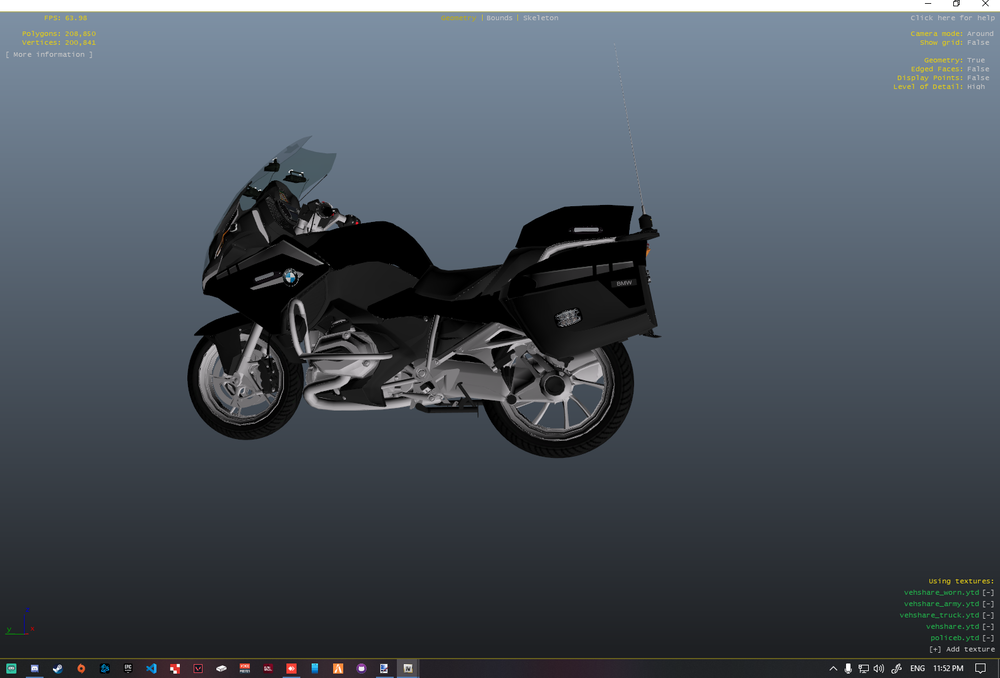This screenshot has width=1000, height=678.
Task: Open the Epic Games Launcher taskbar icon
Action: (x=127, y=668)
